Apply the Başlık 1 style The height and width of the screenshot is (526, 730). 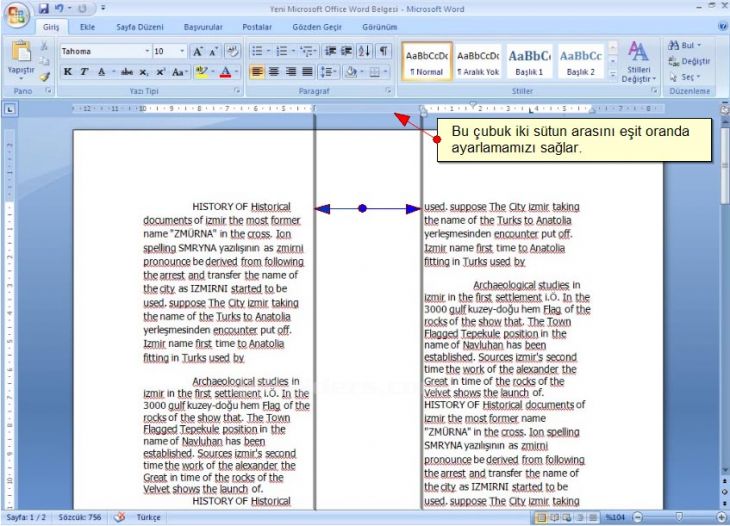529,61
